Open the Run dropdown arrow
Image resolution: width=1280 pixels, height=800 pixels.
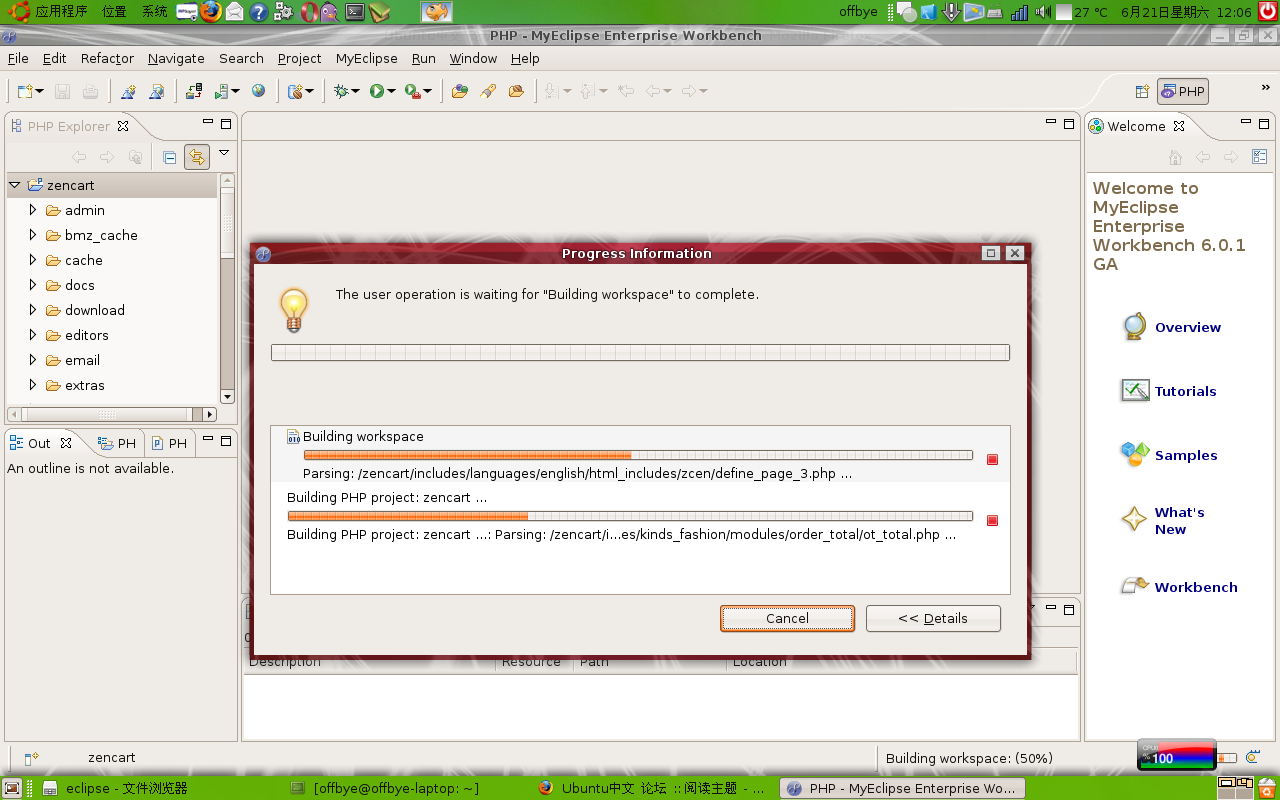(391, 92)
